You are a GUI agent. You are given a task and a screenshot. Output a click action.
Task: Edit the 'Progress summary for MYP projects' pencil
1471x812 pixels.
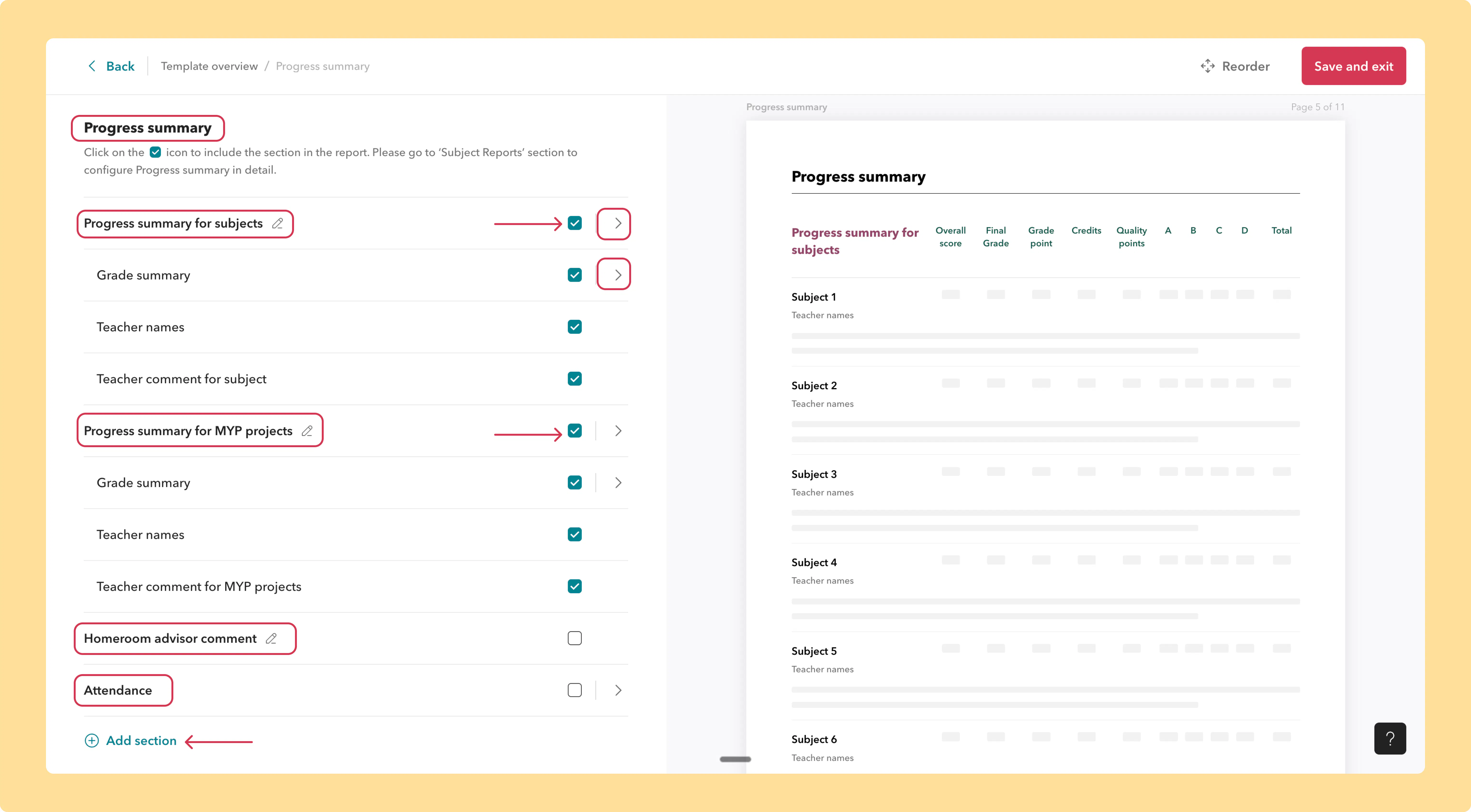[307, 431]
